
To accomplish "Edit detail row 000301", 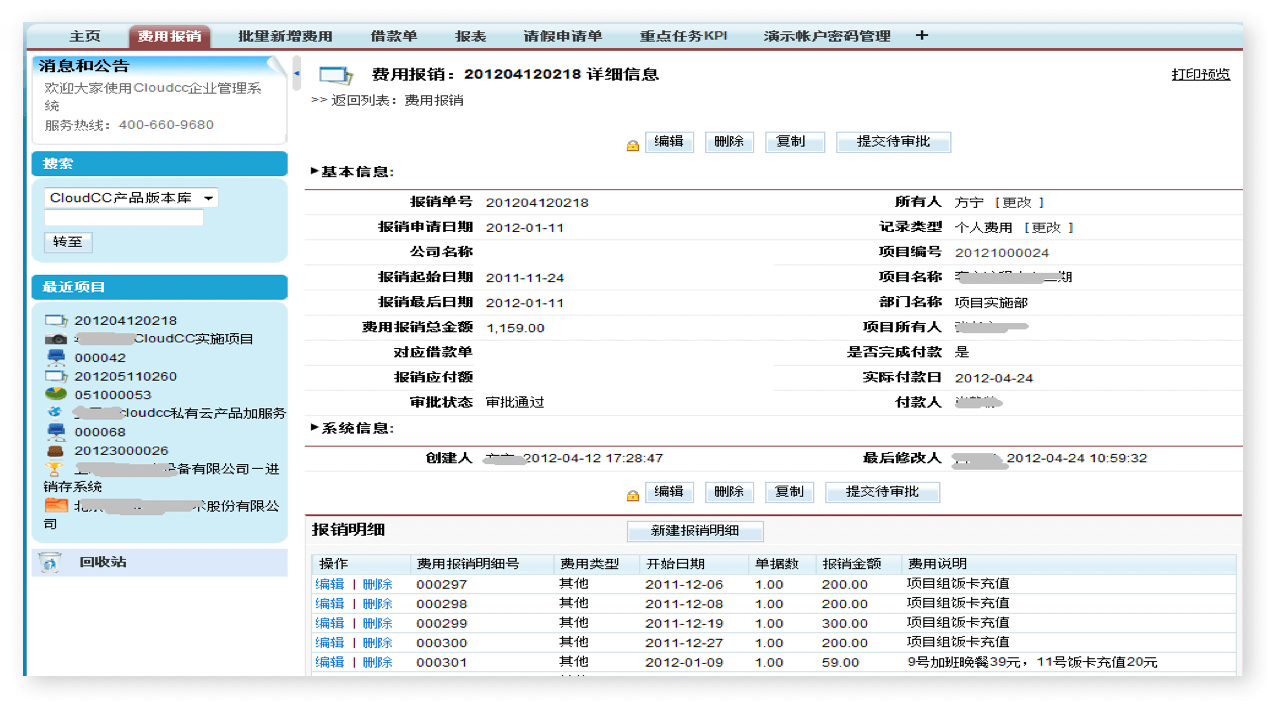I will pyautogui.click(x=330, y=661).
